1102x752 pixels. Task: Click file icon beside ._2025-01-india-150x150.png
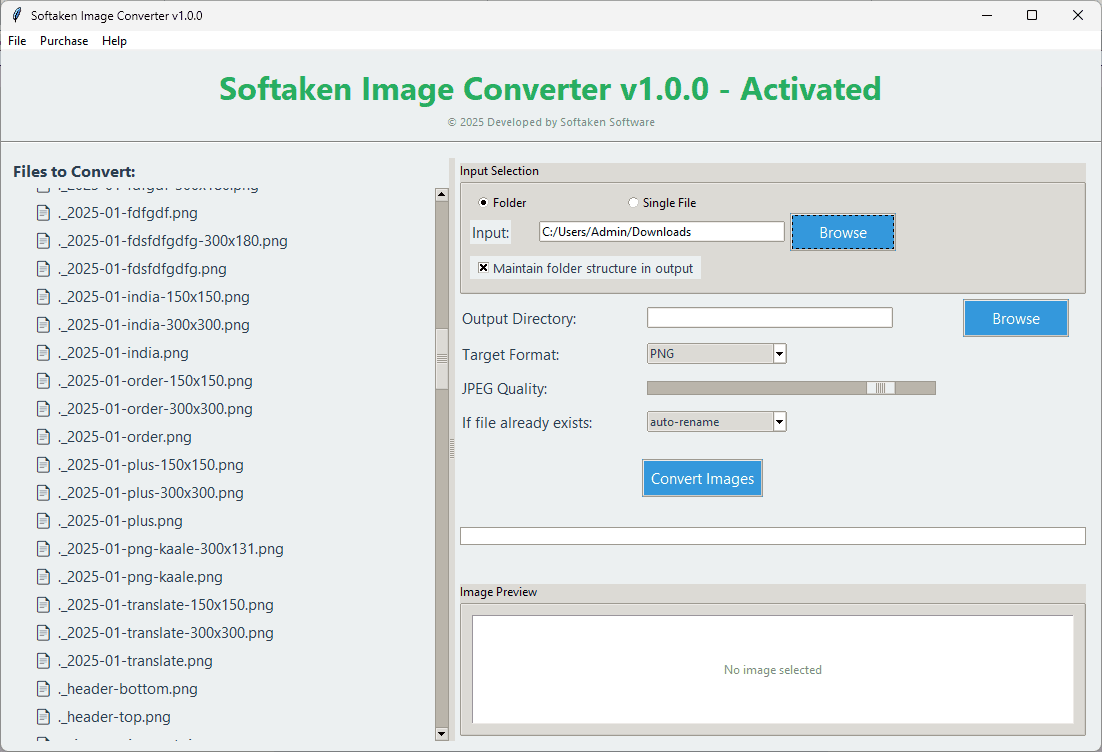click(x=44, y=297)
